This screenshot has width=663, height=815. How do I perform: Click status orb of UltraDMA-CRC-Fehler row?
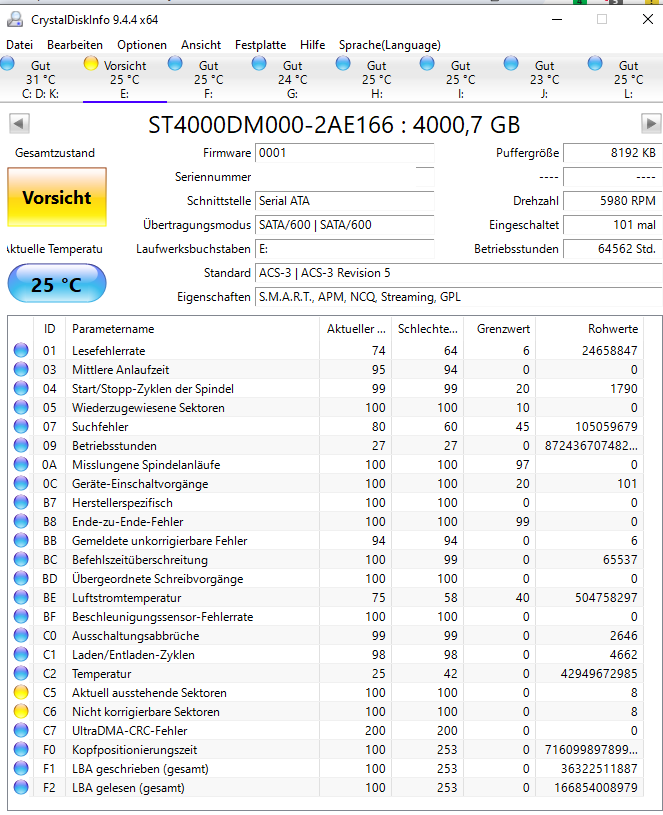pyautogui.click(x=21, y=731)
